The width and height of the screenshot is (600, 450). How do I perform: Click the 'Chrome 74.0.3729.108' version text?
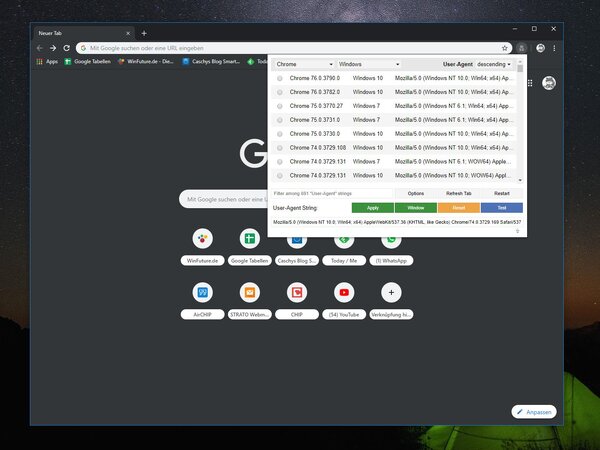pos(318,148)
